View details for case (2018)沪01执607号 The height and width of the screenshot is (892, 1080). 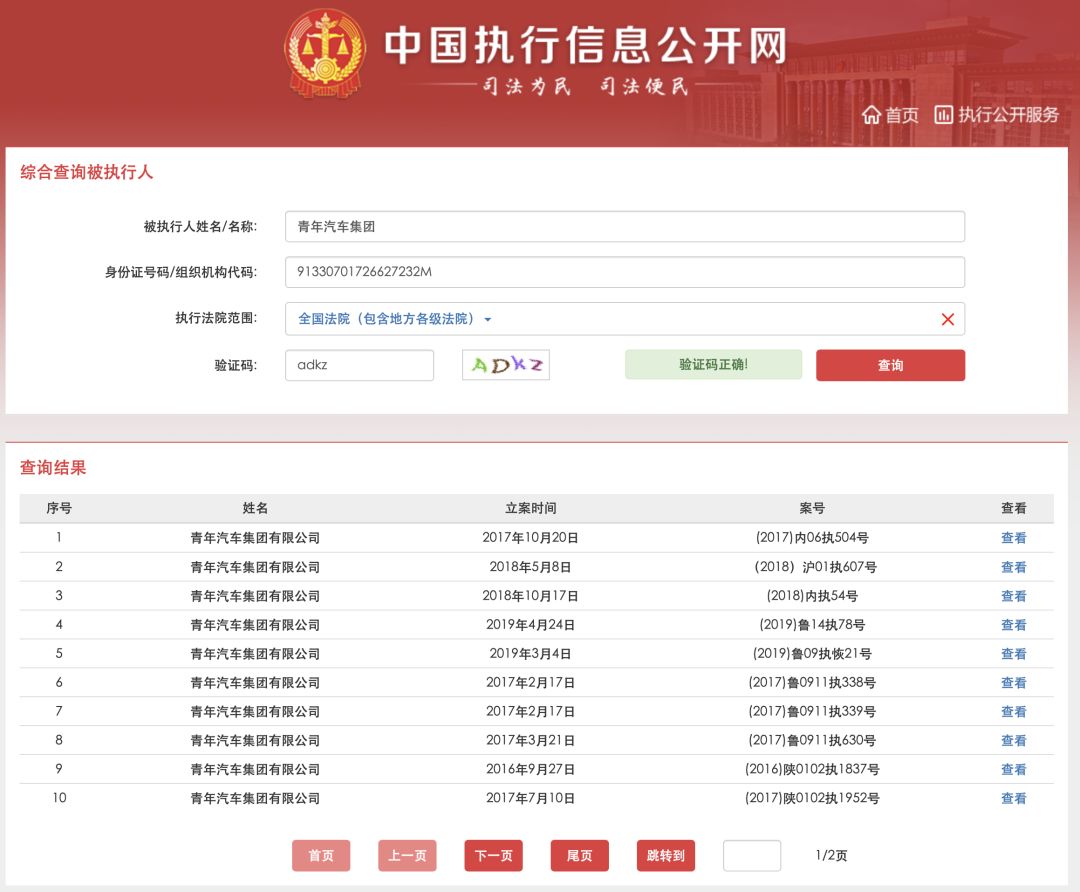click(x=1013, y=567)
